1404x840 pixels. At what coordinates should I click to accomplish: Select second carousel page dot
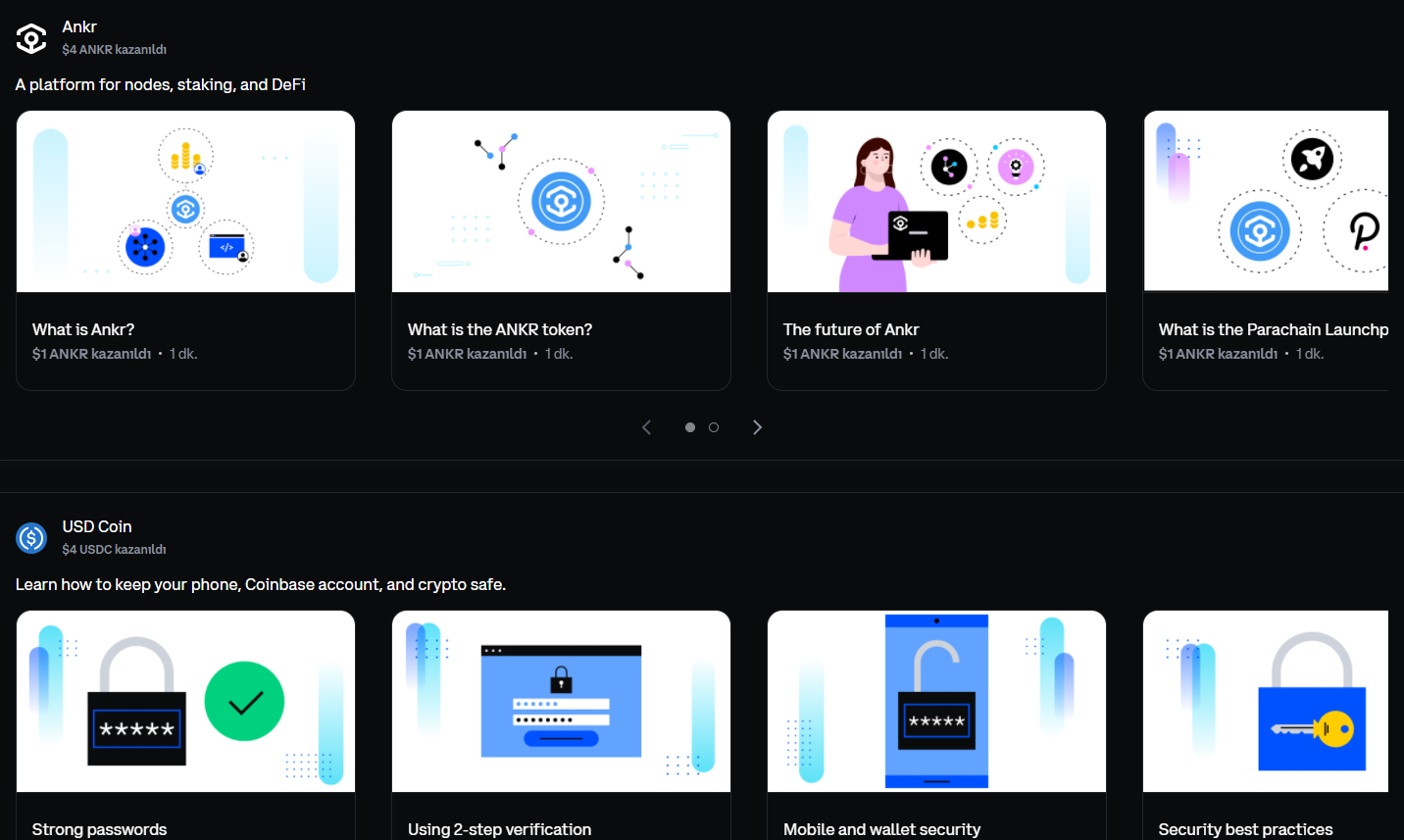714,427
